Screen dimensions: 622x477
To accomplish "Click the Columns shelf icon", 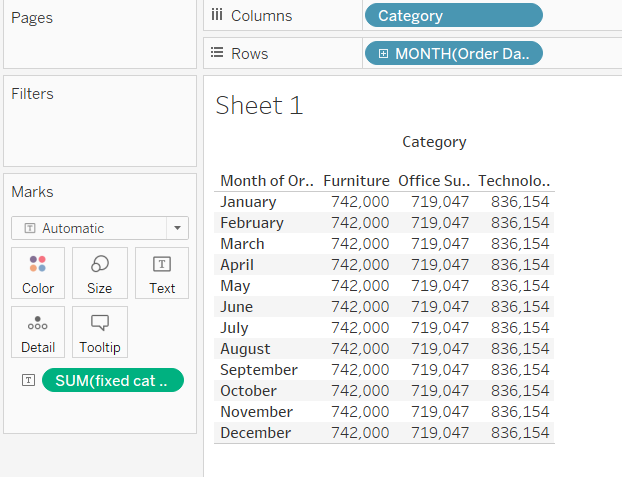I will click(217, 16).
